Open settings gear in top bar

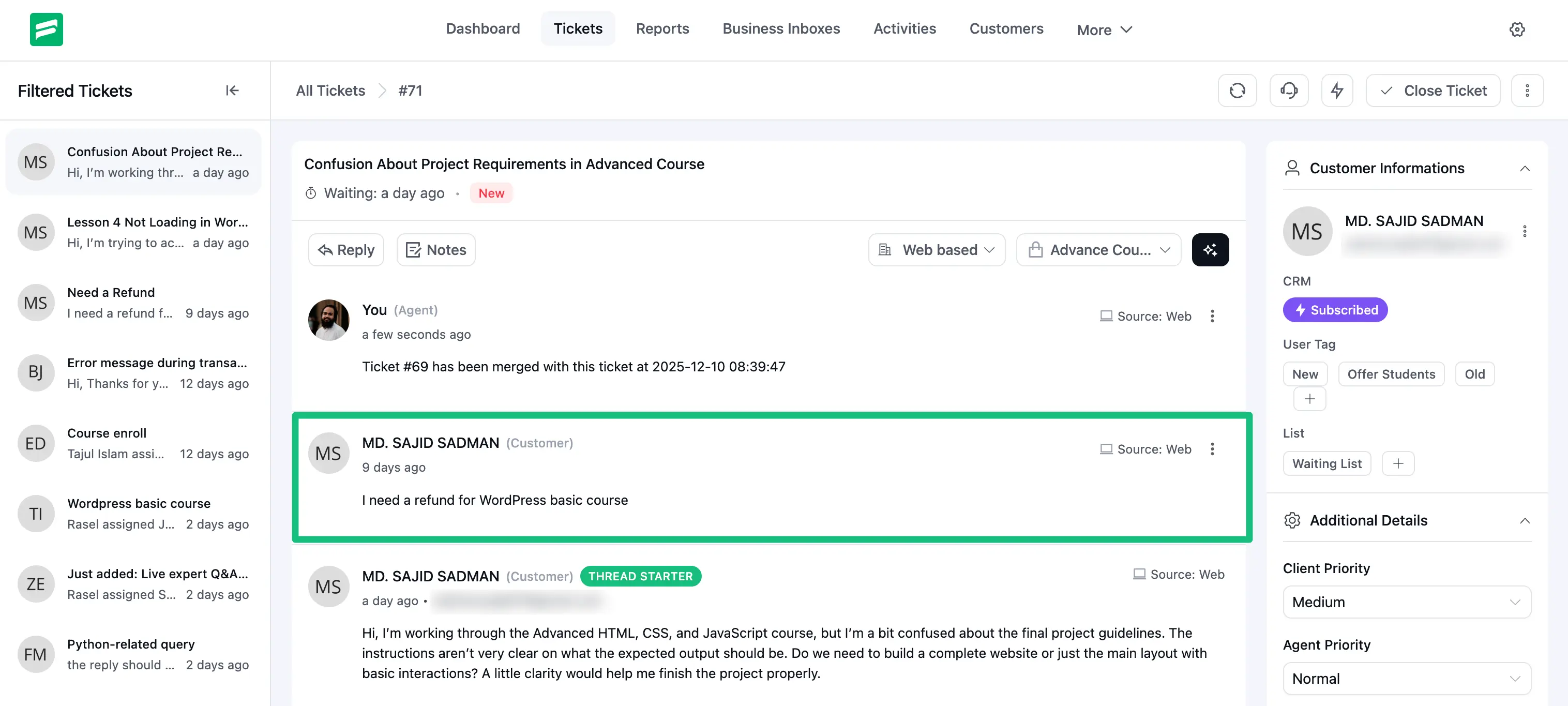(1517, 29)
